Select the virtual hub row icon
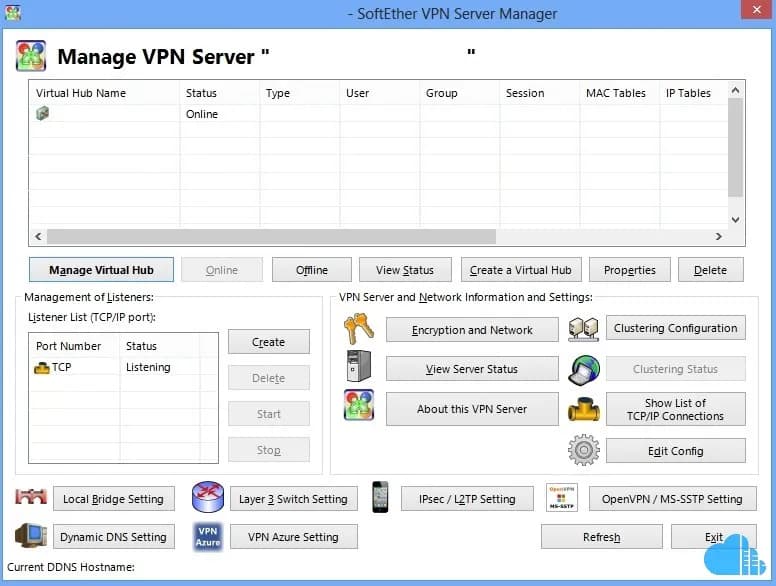Viewport: 776px width, 586px height. pyautogui.click(x=43, y=113)
